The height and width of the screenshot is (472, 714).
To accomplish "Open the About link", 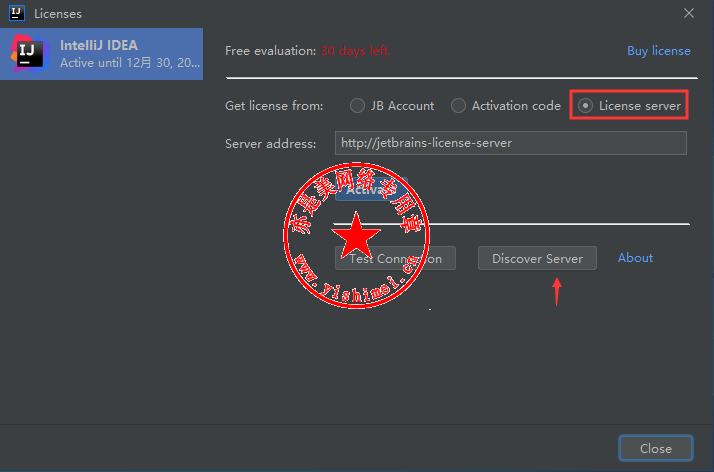I will [635, 258].
